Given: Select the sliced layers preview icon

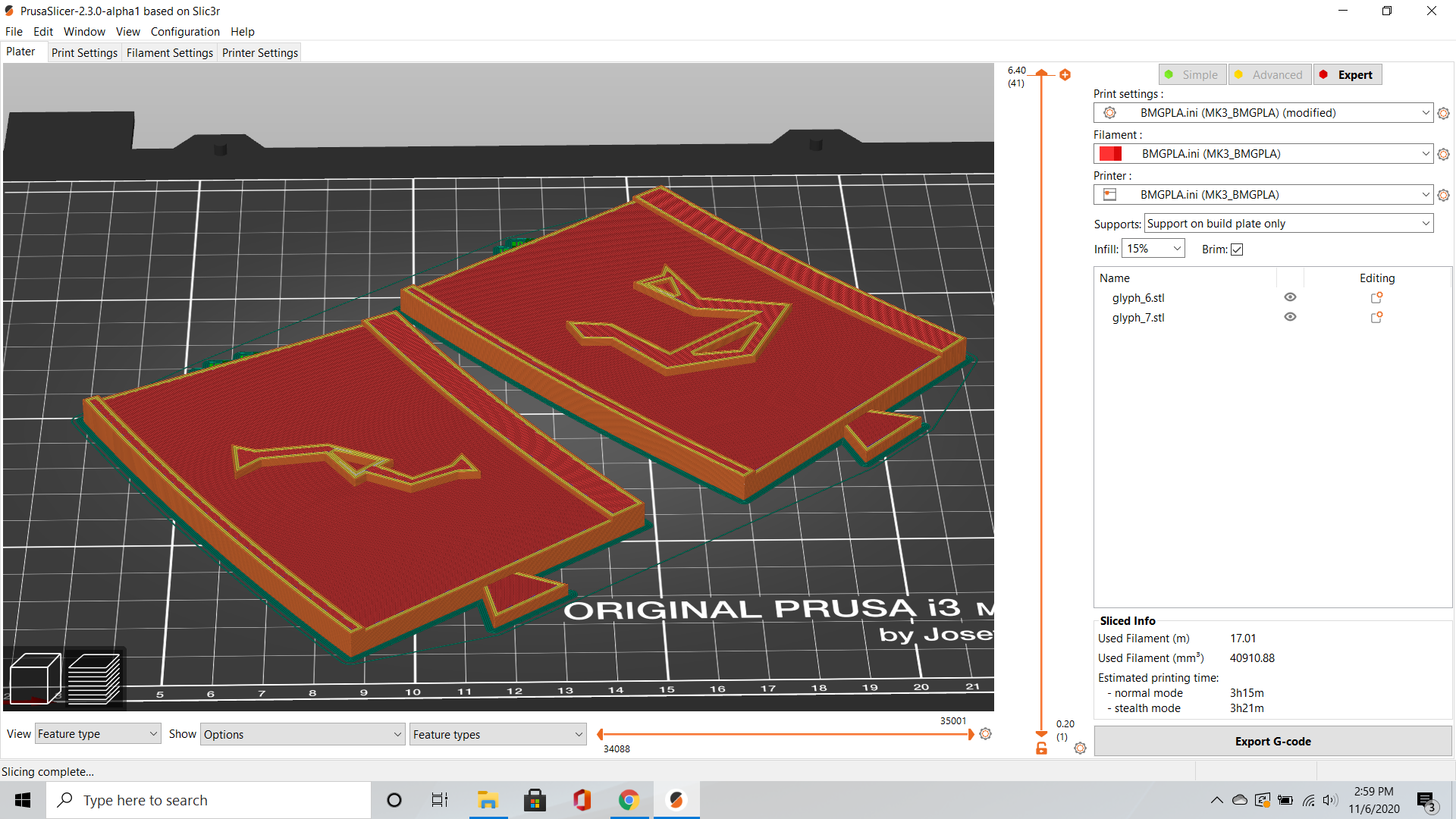Looking at the screenshot, I should click(94, 677).
